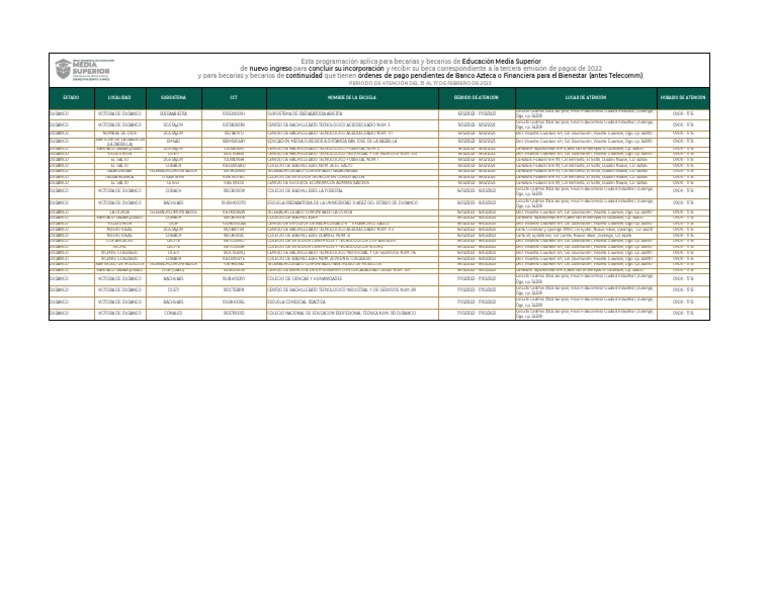Click the Media Superior logo in the header
Viewport: 768px width, 594px height.
click(x=83, y=70)
